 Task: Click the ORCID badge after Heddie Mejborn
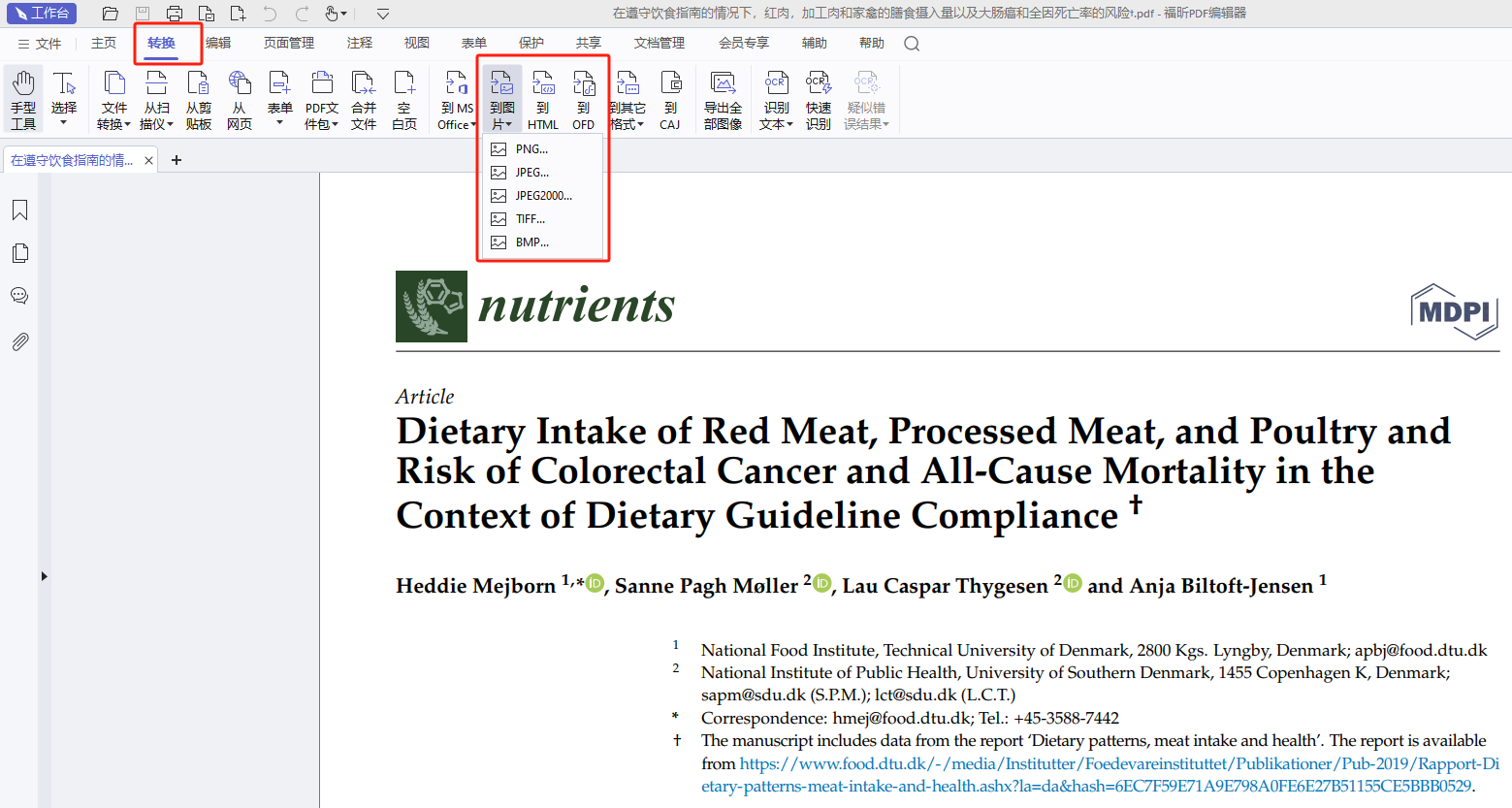pyautogui.click(x=595, y=583)
